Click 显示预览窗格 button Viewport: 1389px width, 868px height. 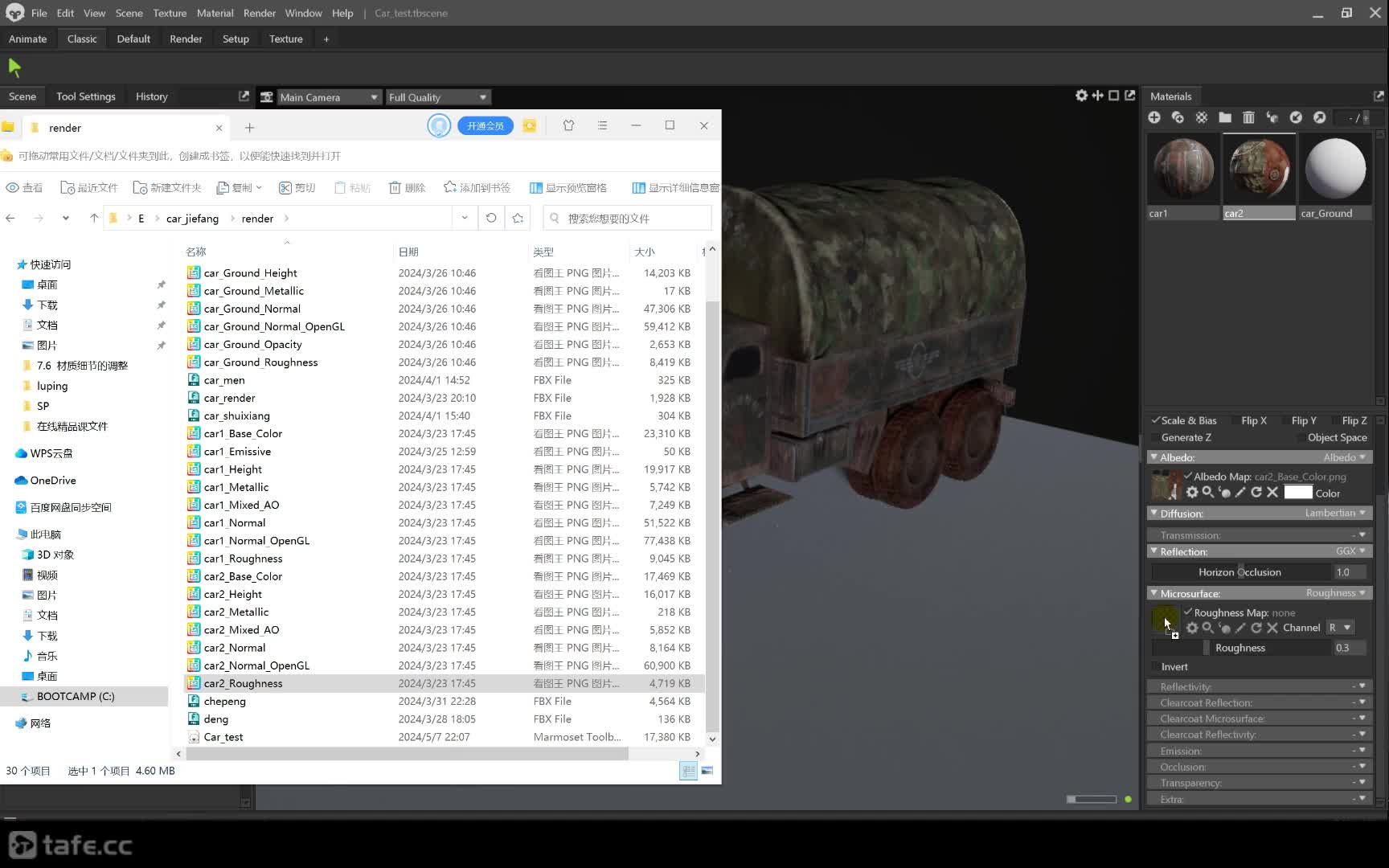pyautogui.click(x=567, y=187)
